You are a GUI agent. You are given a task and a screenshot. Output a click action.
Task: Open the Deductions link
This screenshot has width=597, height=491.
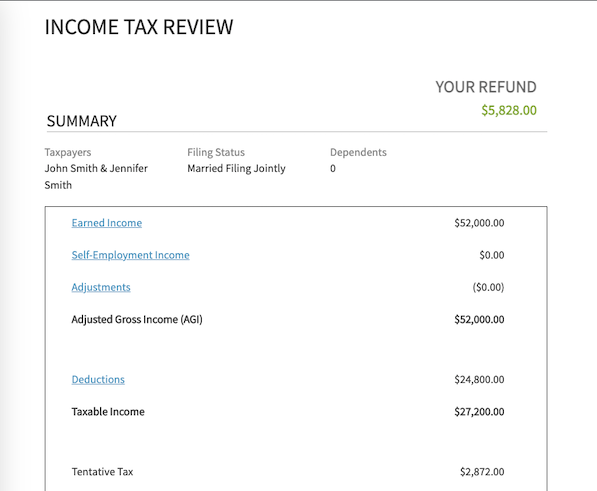(x=98, y=379)
